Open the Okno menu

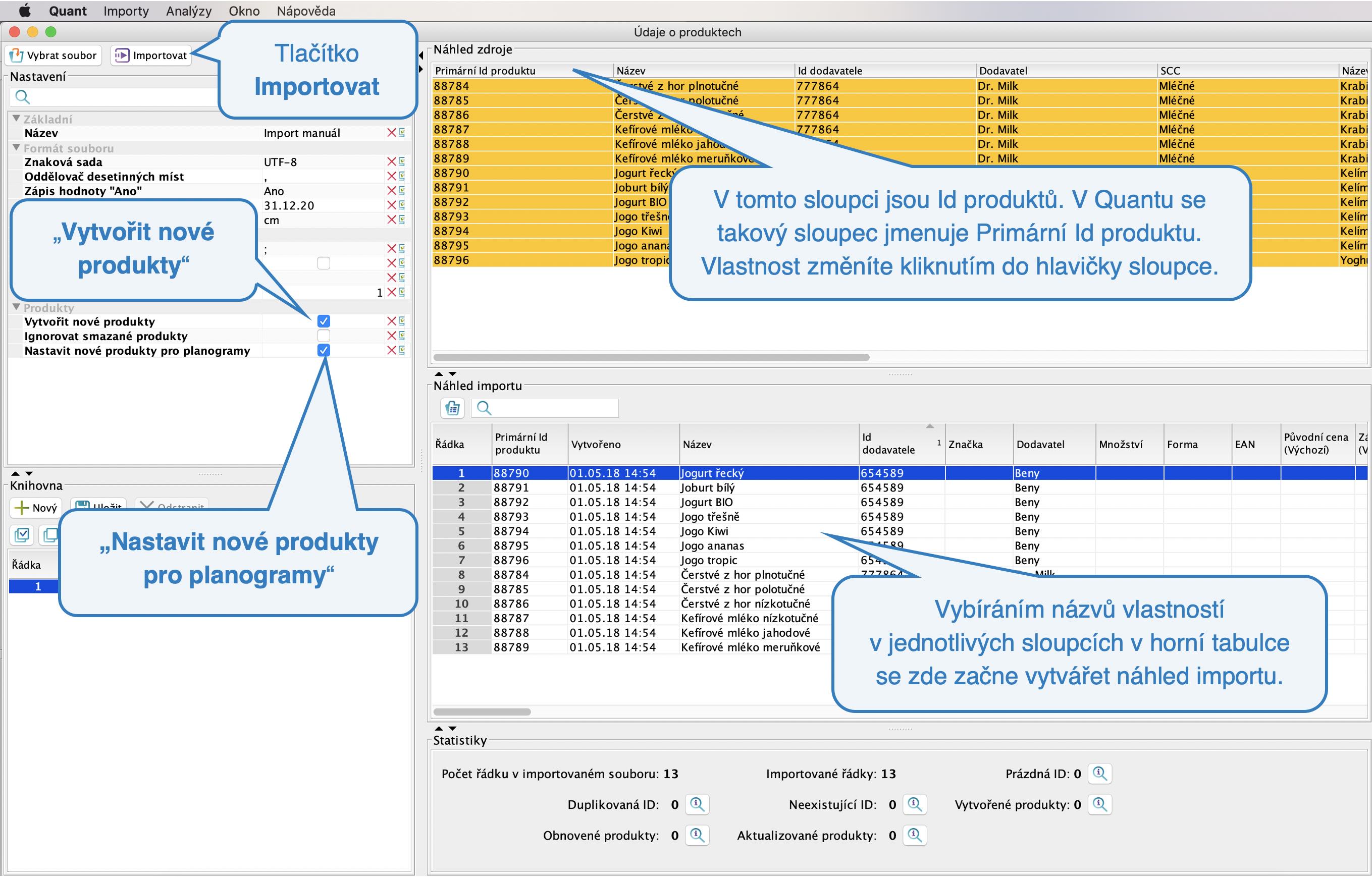click(x=244, y=11)
